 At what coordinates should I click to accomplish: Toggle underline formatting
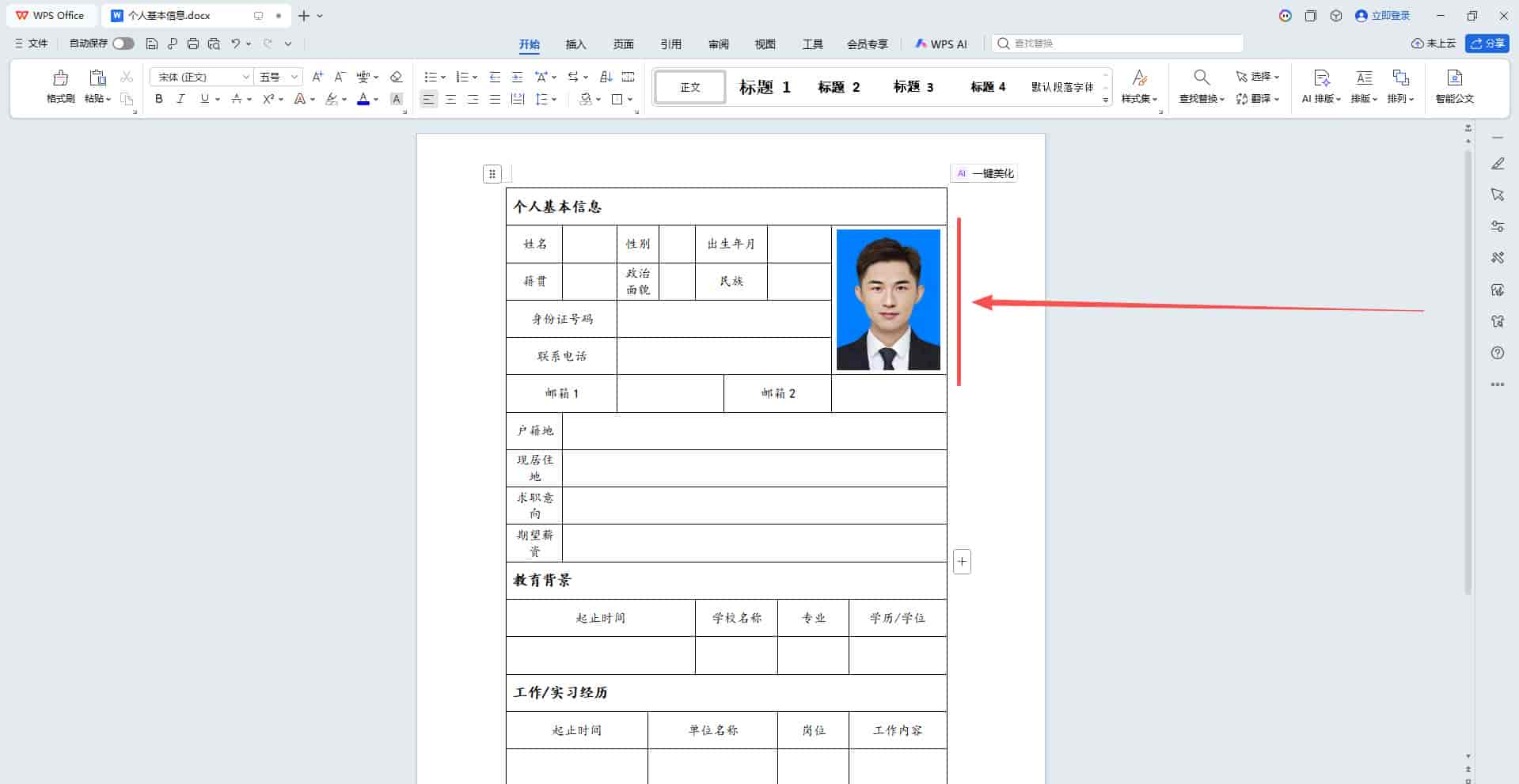[204, 99]
